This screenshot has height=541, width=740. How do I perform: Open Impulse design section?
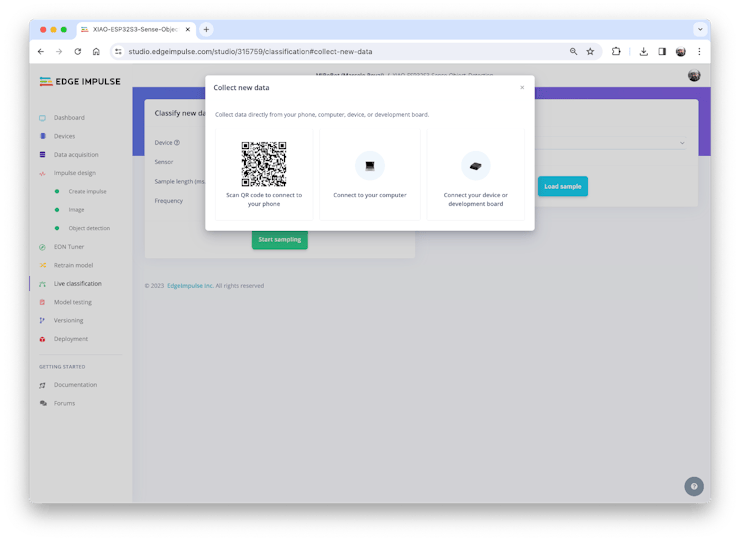click(x=75, y=173)
